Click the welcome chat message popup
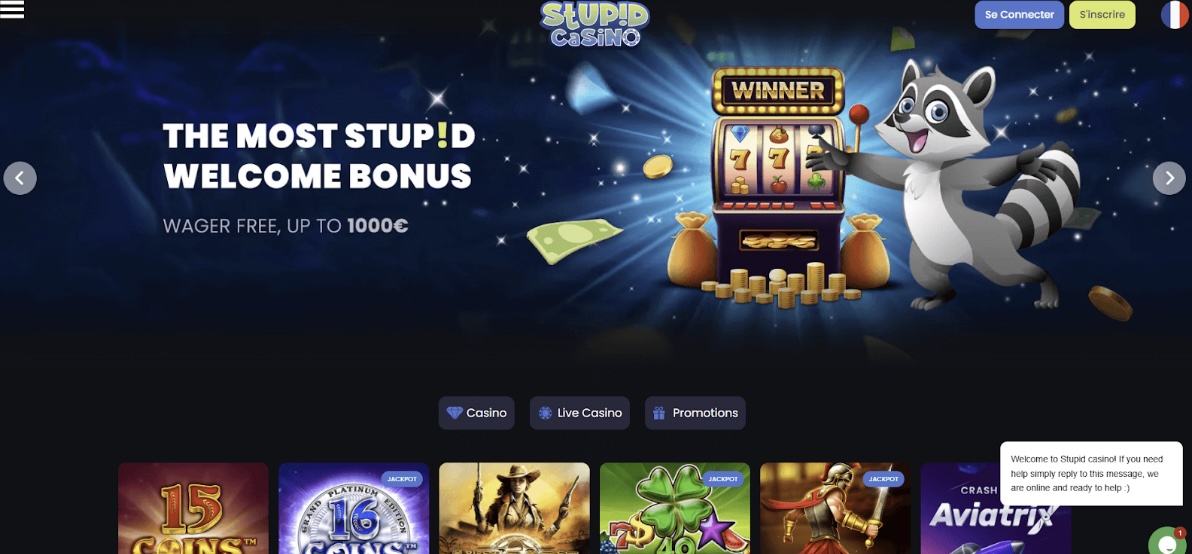 coord(1091,473)
